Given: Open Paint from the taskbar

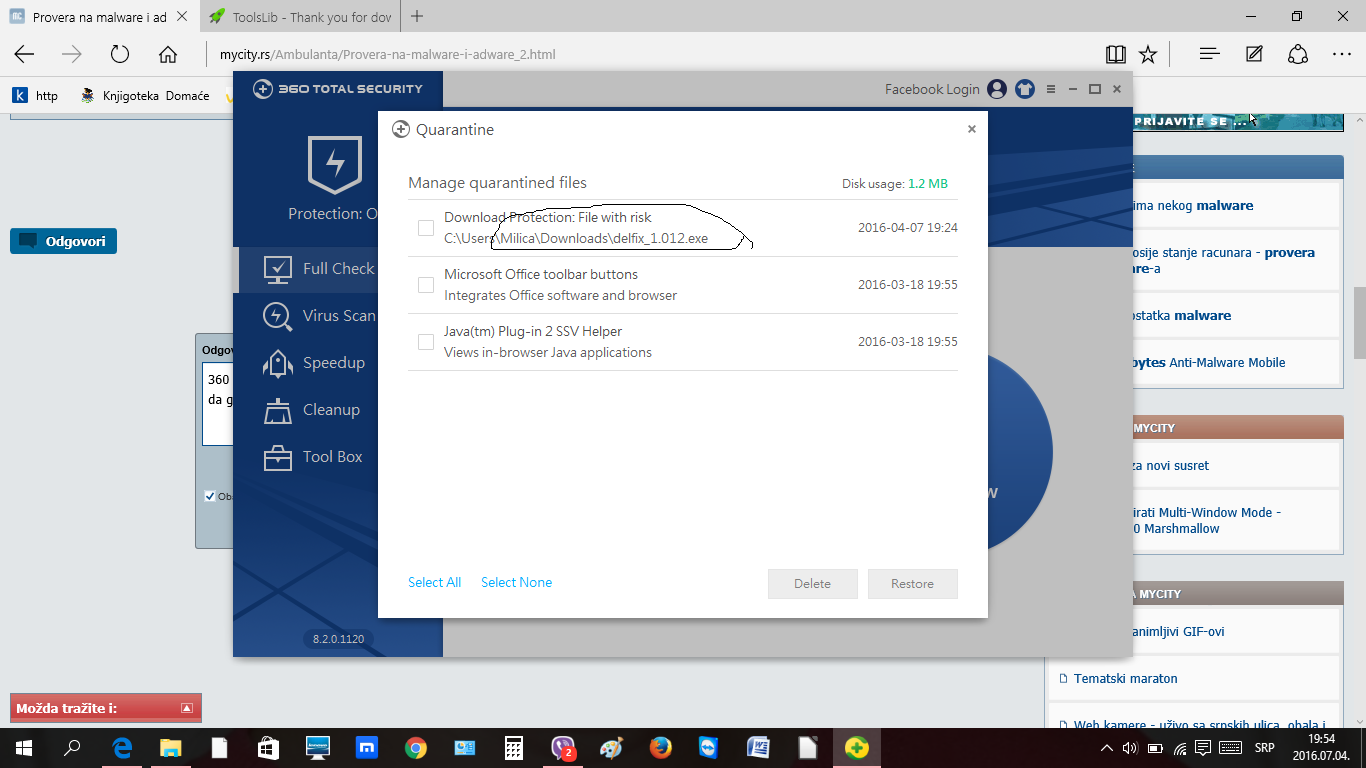Looking at the screenshot, I should (x=612, y=748).
